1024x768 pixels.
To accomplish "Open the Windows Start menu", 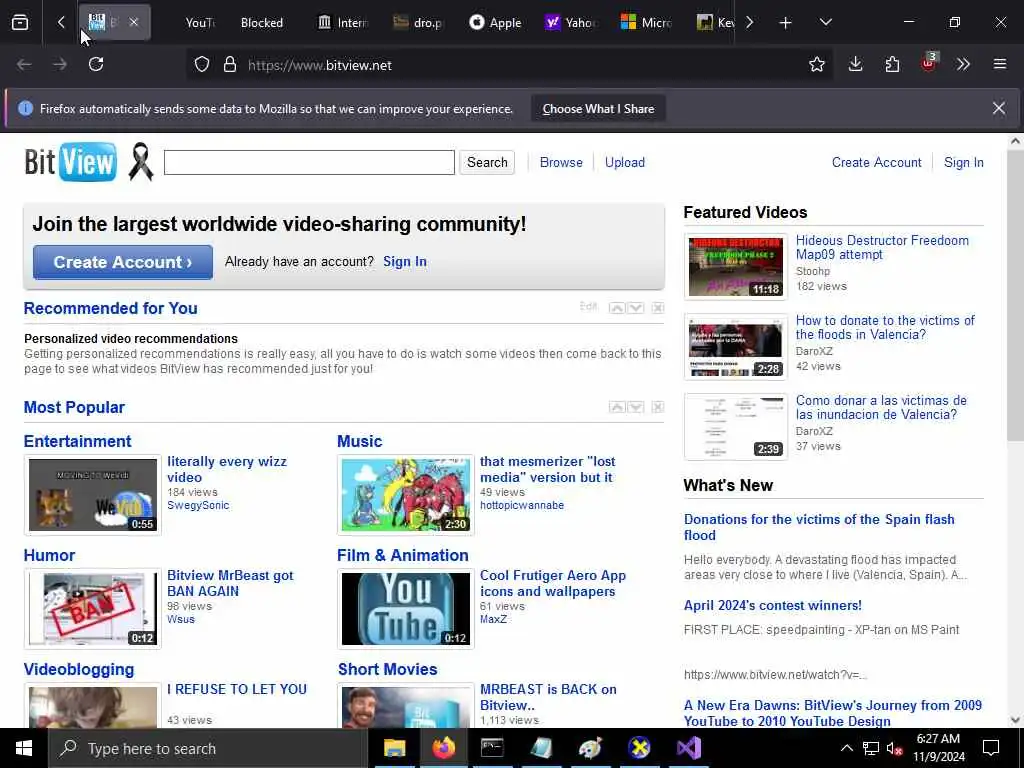I will [24, 748].
